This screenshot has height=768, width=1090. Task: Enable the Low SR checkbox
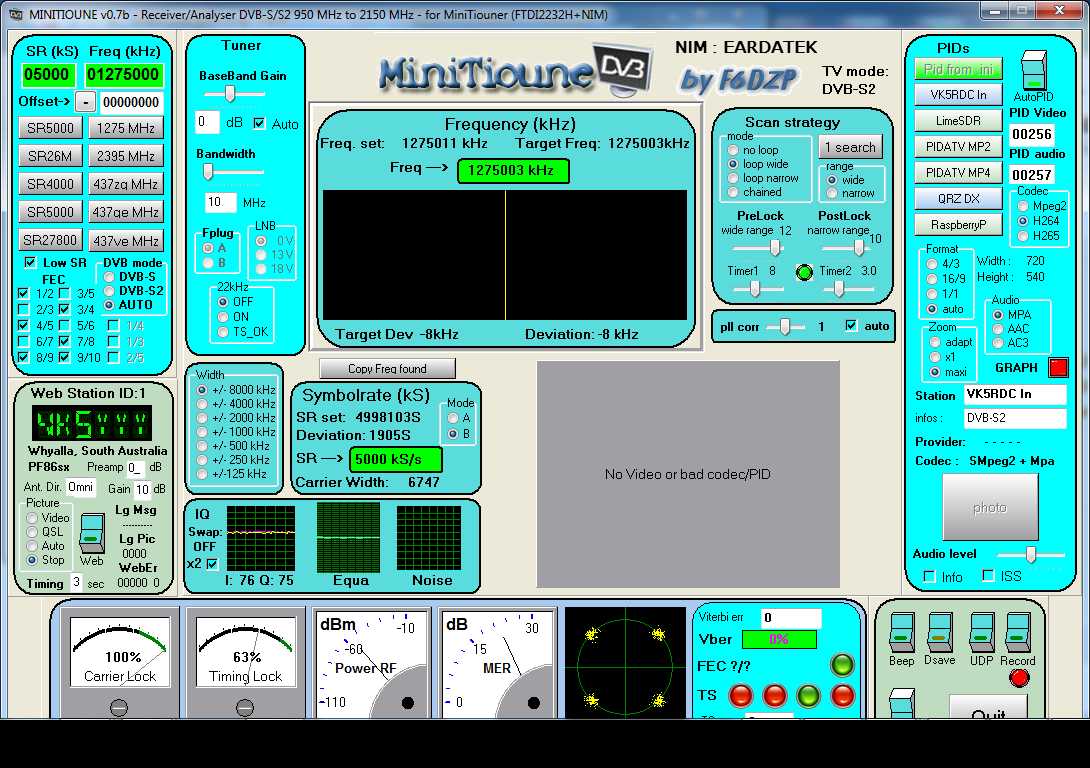click(30, 262)
